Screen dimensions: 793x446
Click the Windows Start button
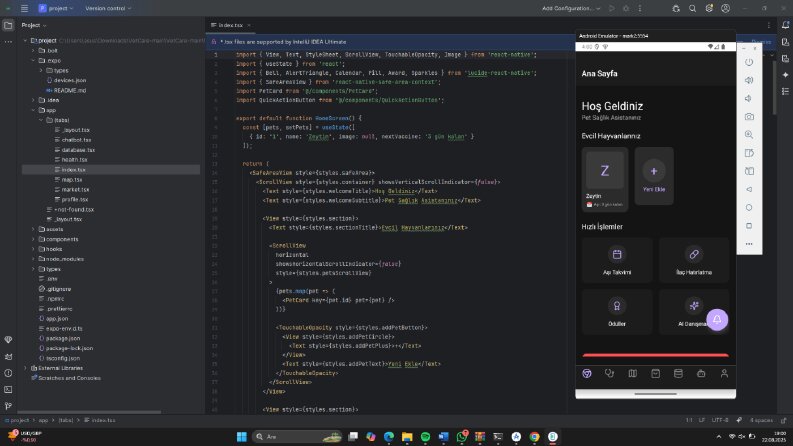click(x=242, y=436)
